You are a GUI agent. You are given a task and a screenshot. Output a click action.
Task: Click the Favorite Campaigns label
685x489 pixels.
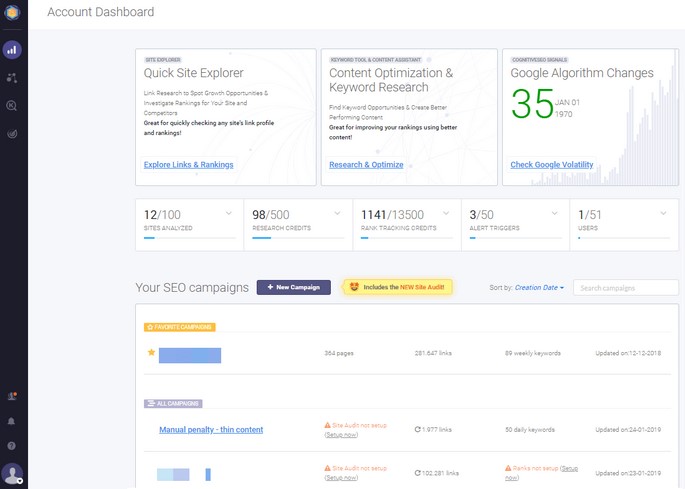coord(180,327)
